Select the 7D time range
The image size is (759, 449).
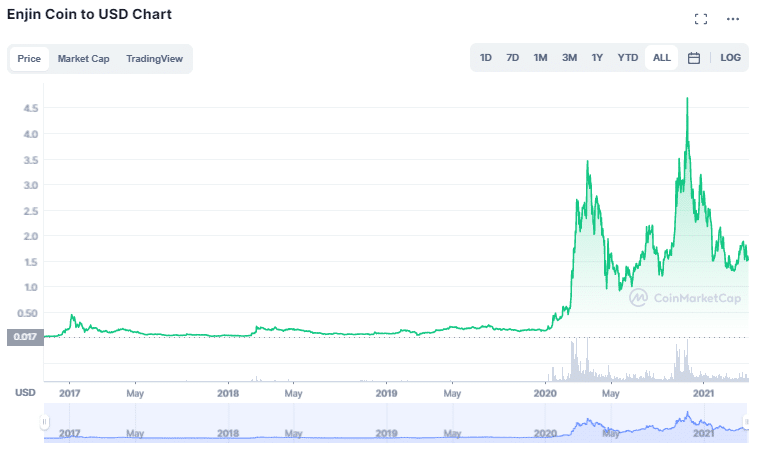pyautogui.click(x=513, y=58)
